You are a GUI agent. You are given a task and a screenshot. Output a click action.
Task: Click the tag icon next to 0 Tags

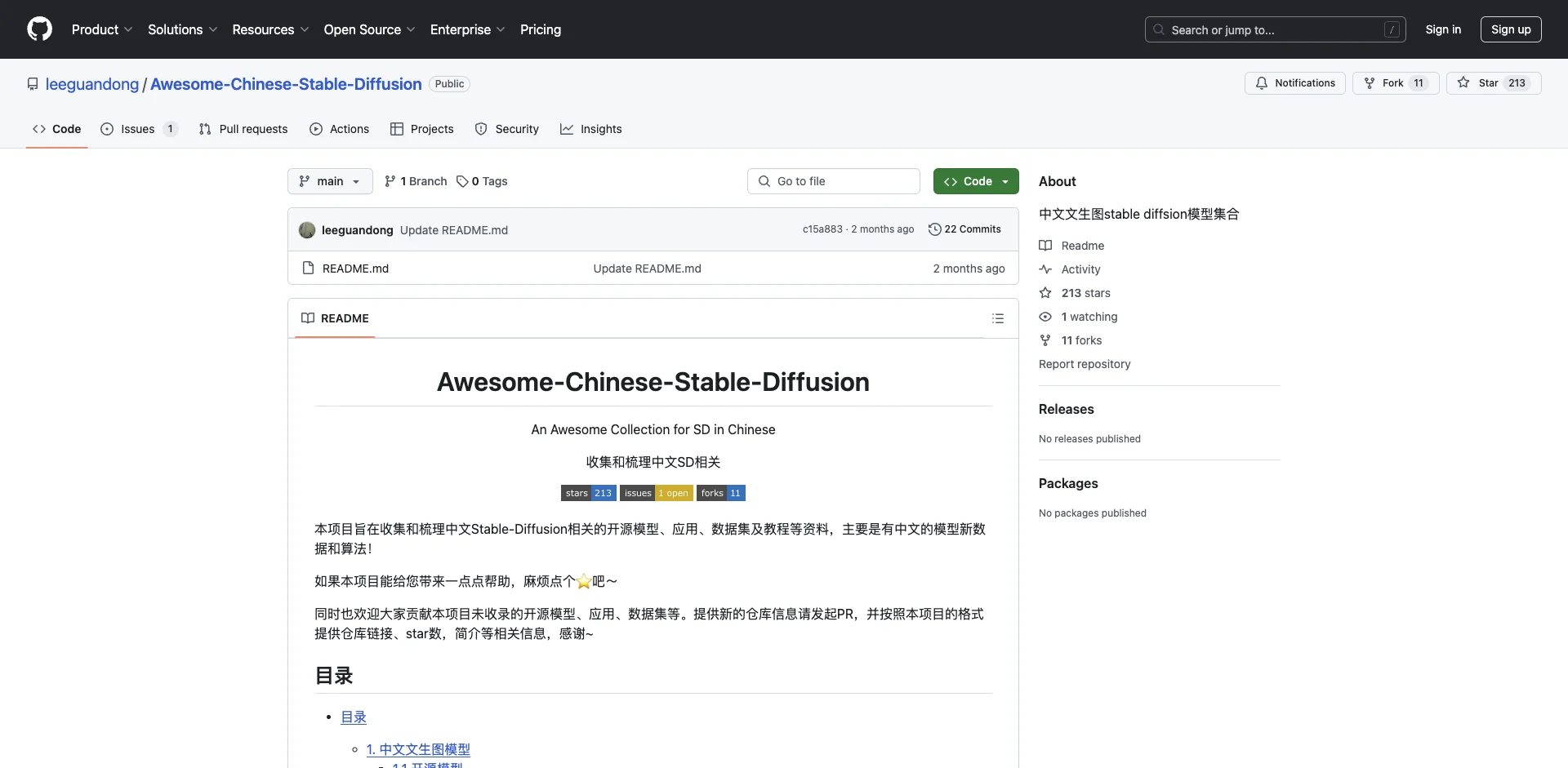462,181
